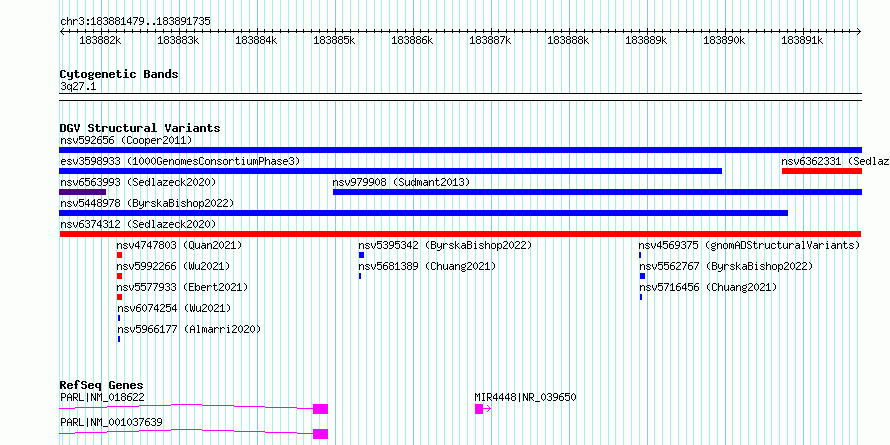Select the blue bar for nsv592656
Image resolution: width=890 pixels, height=445 pixels.
[460, 150]
